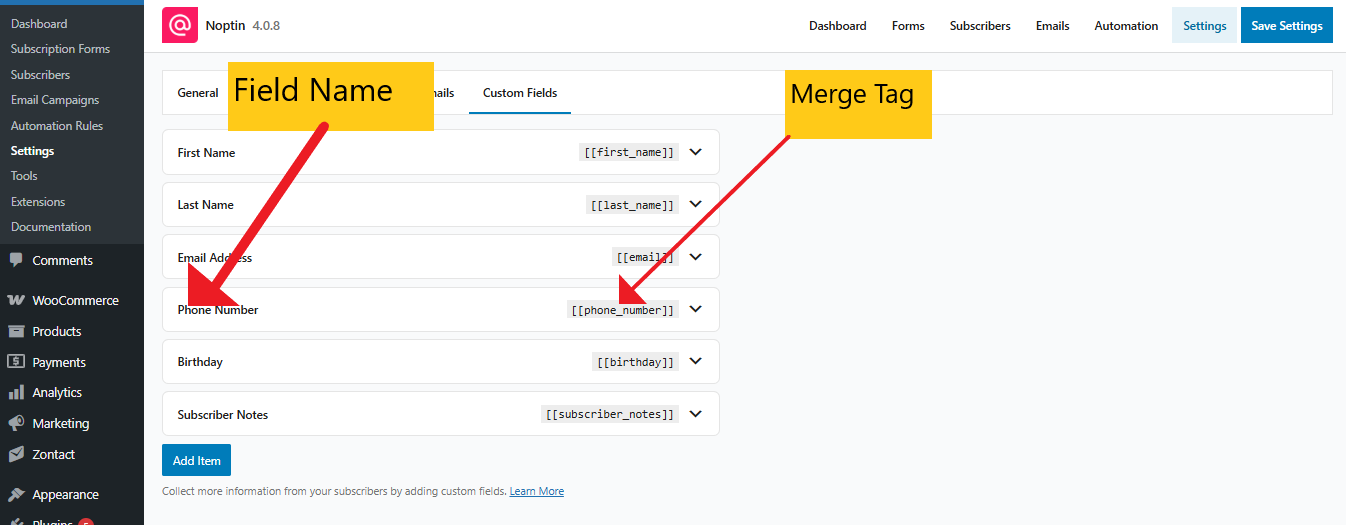Click the Zontact icon in sidebar
Viewport: 1346px width, 525px height.
(x=16, y=454)
